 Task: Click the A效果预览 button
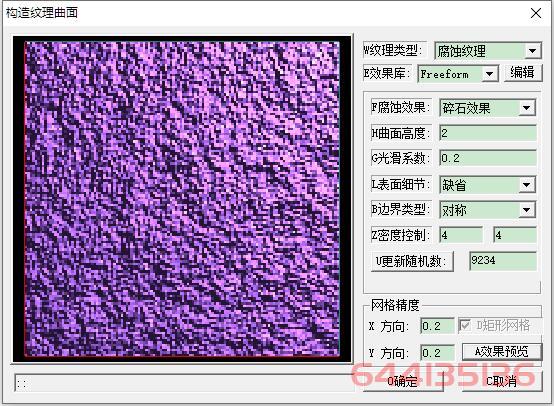tap(502, 352)
